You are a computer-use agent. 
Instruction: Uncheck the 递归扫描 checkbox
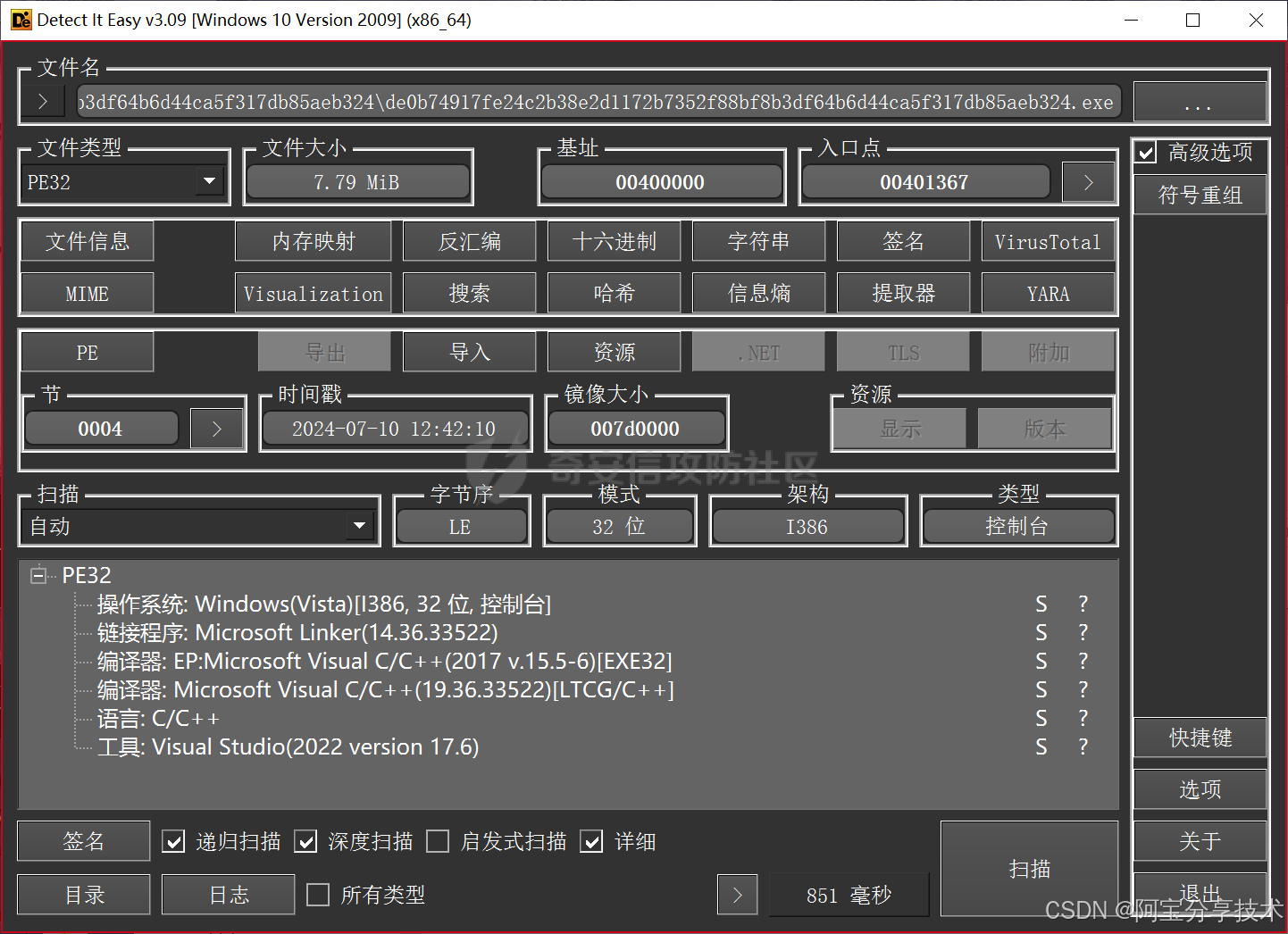click(173, 841)
